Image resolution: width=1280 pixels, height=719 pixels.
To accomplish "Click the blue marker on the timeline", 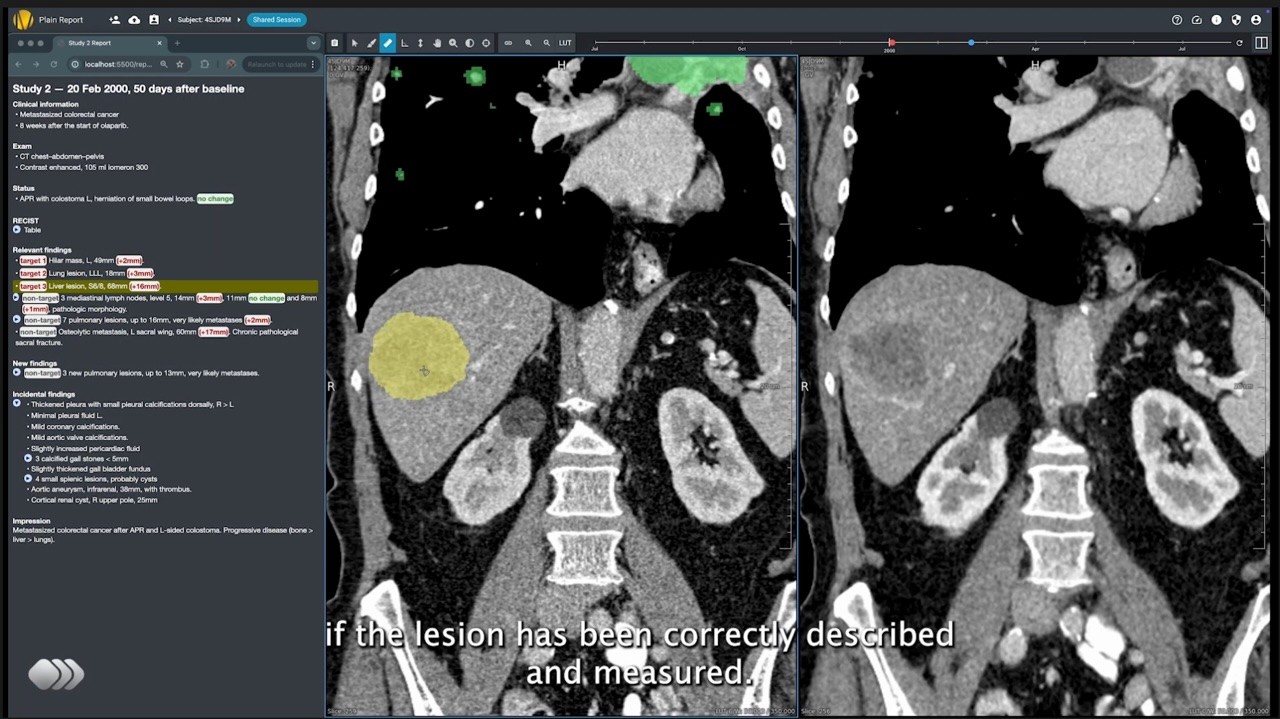I will [x=971, y=43].
